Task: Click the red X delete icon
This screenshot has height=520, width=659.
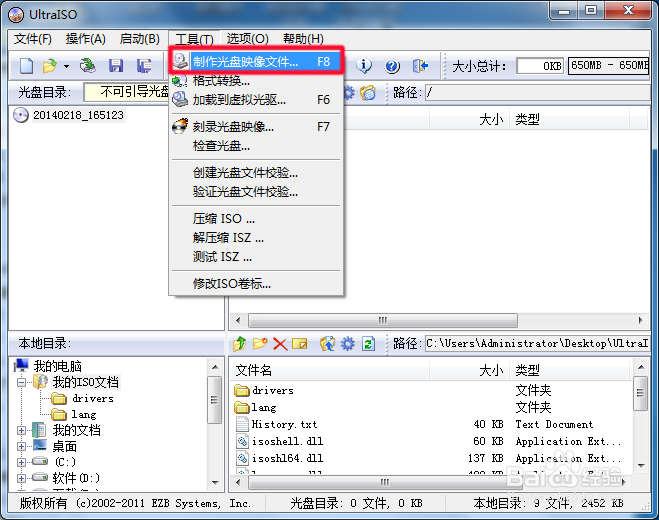Action: (280, 344)
